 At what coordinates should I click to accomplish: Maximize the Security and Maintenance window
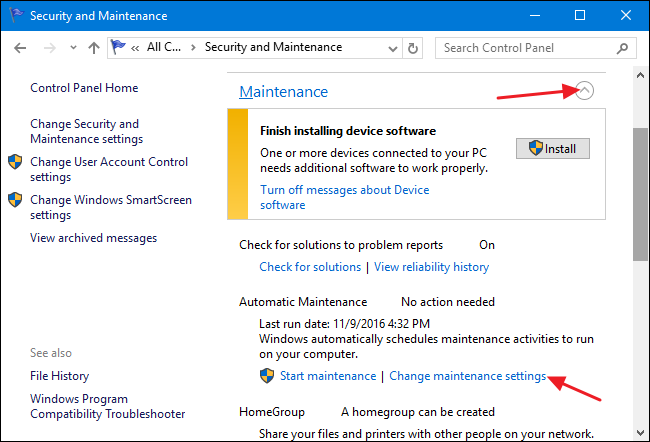point(580,15)
